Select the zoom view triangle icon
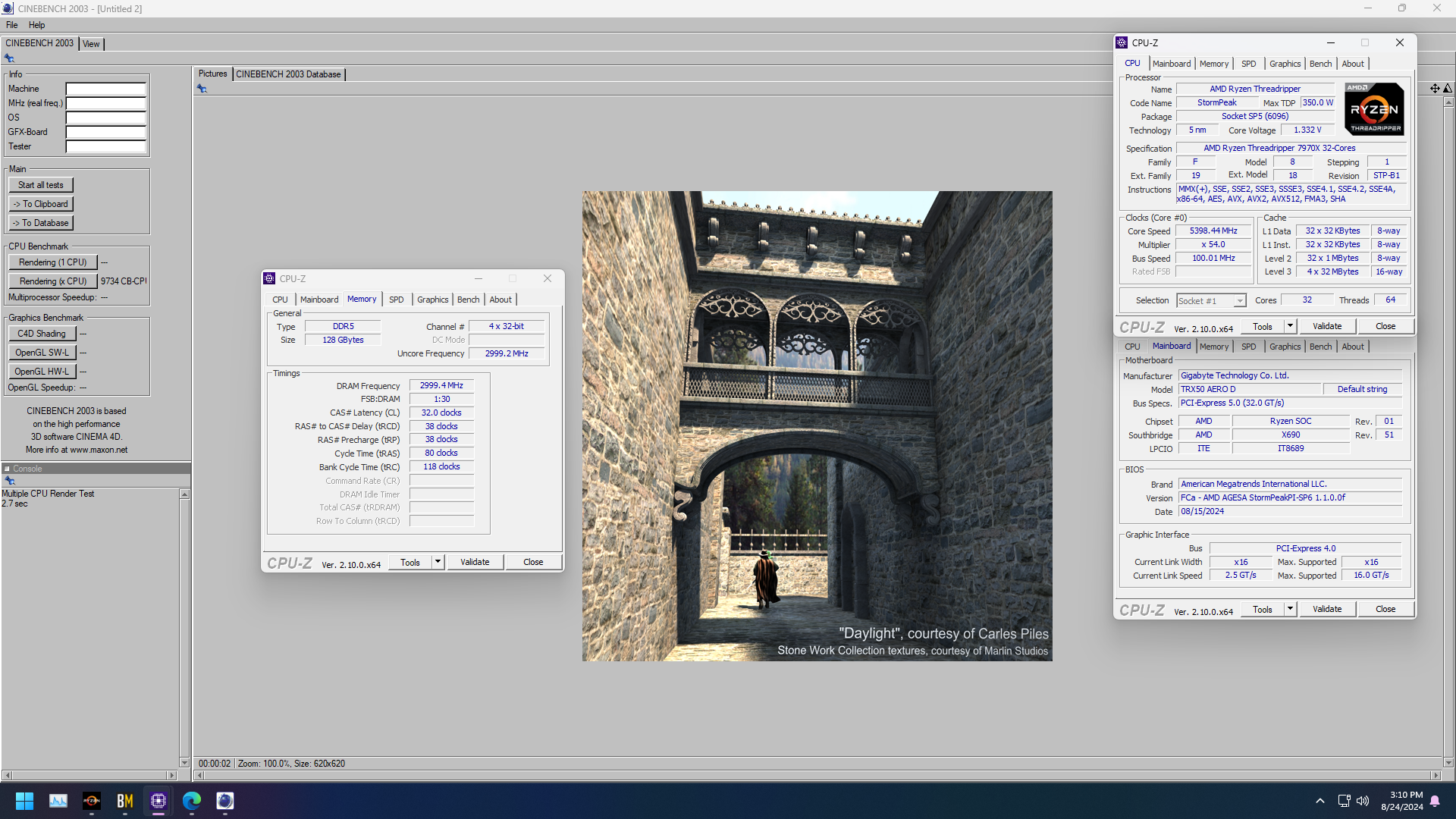Image resolution: width=1456 pixels, height=819 pixels. pos(1448,89)
